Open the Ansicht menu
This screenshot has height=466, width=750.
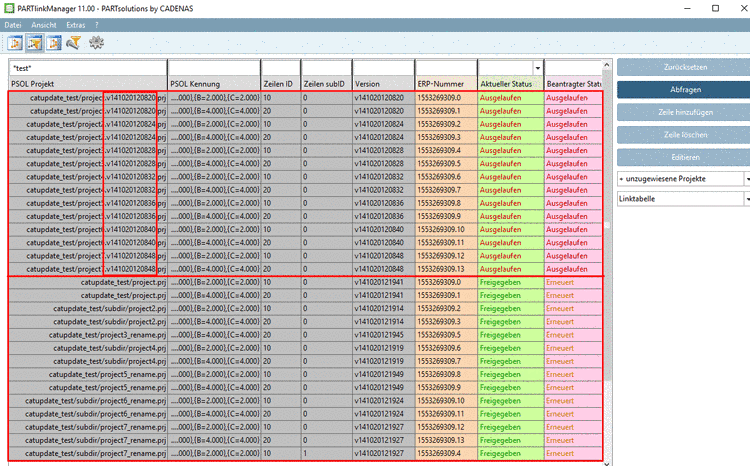(x=44, y=25)
